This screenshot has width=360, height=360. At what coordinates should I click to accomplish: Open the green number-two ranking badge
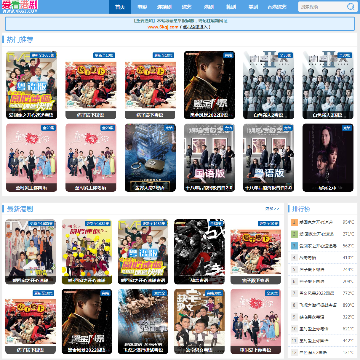click(294, 234)
